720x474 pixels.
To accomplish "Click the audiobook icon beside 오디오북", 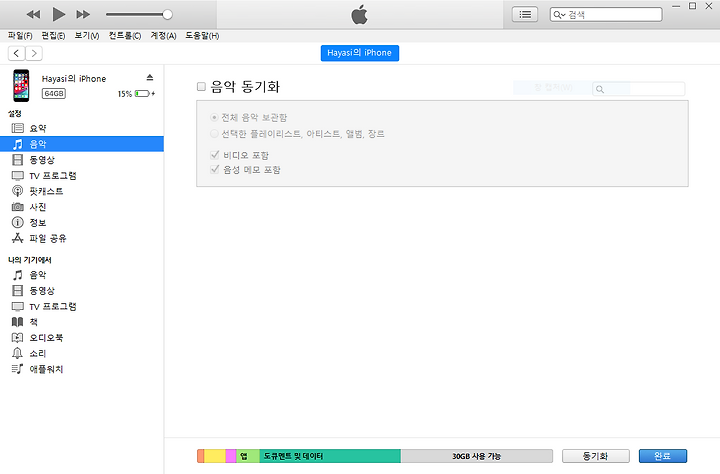I will coord(17,338).
